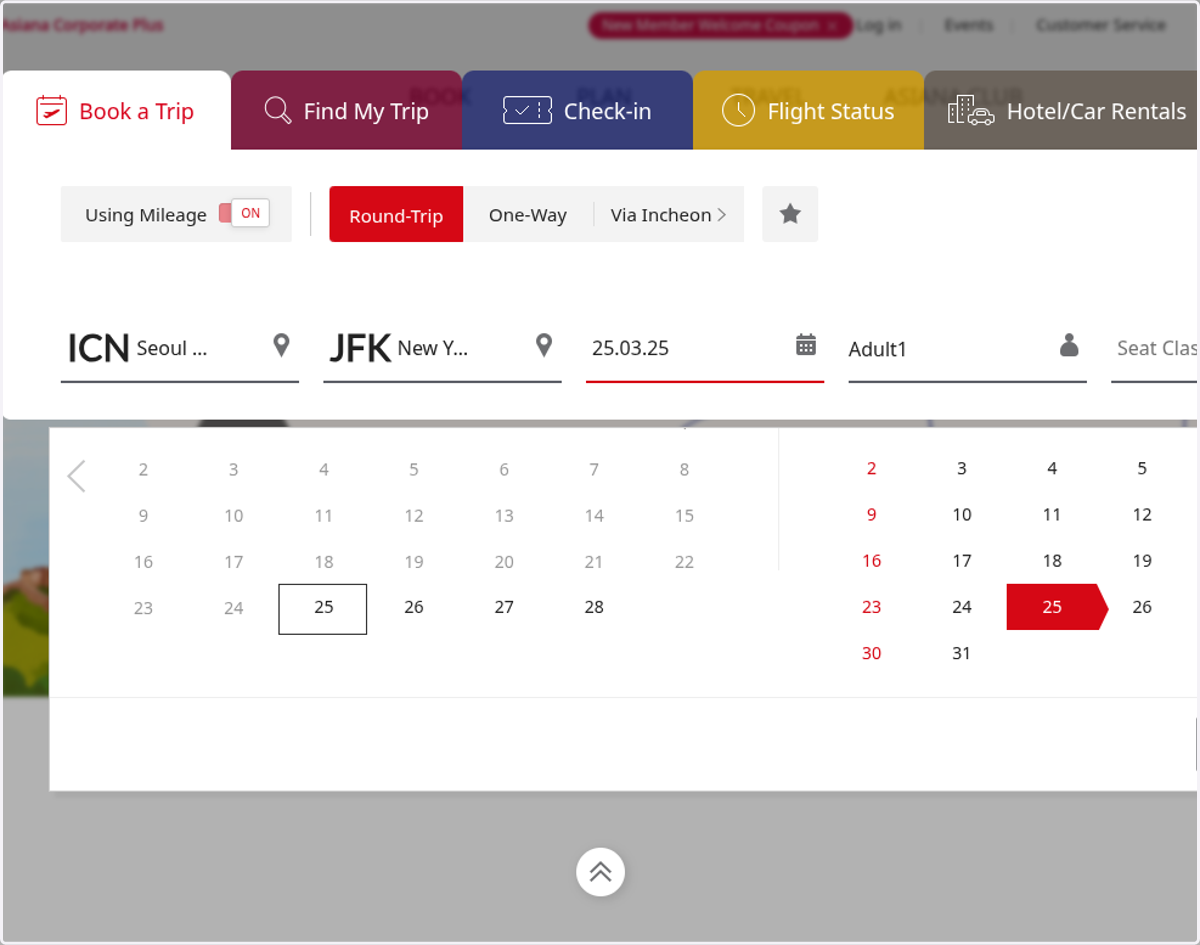1200x945 pixels.
Task: Open the Customer Service link
Action: pyautogui.click(x=1101, y=25)
